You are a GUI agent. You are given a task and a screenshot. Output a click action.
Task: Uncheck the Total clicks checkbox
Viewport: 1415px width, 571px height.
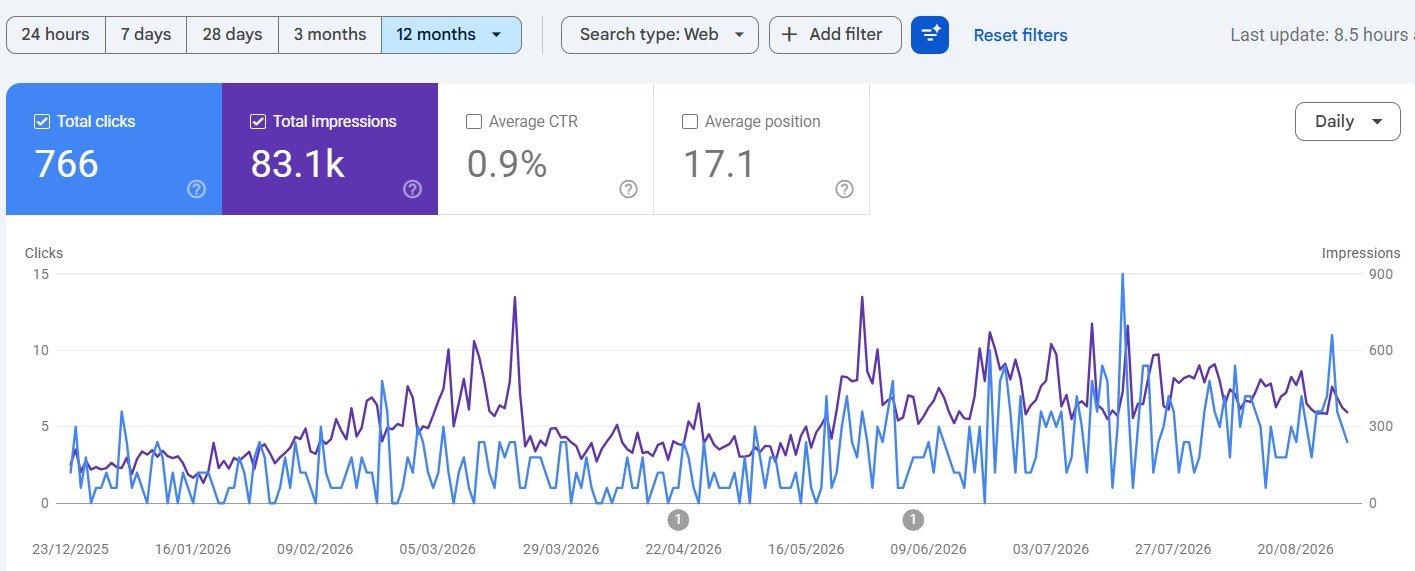(x=42, y=121)
